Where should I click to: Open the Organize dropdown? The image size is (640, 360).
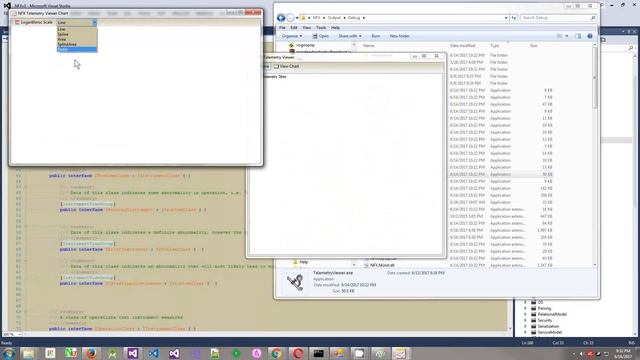click(291, 36)
